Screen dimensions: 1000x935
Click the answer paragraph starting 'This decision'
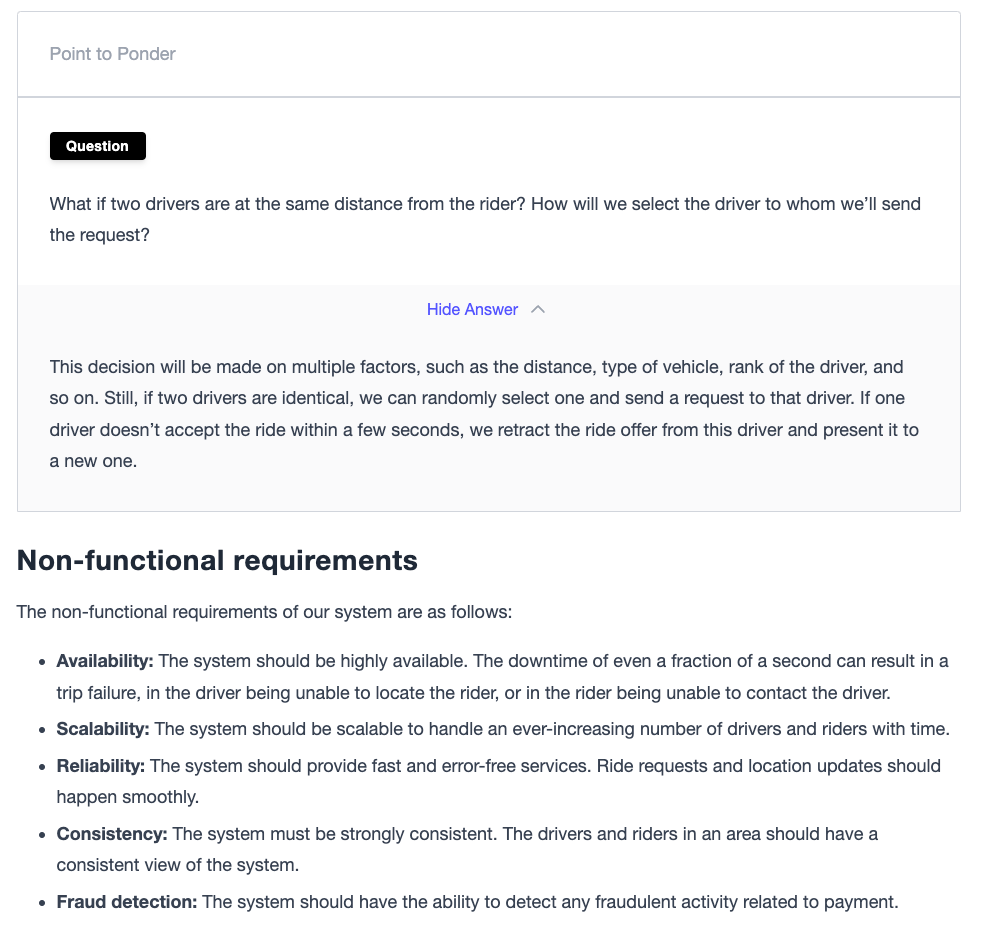tap(484, 414)
